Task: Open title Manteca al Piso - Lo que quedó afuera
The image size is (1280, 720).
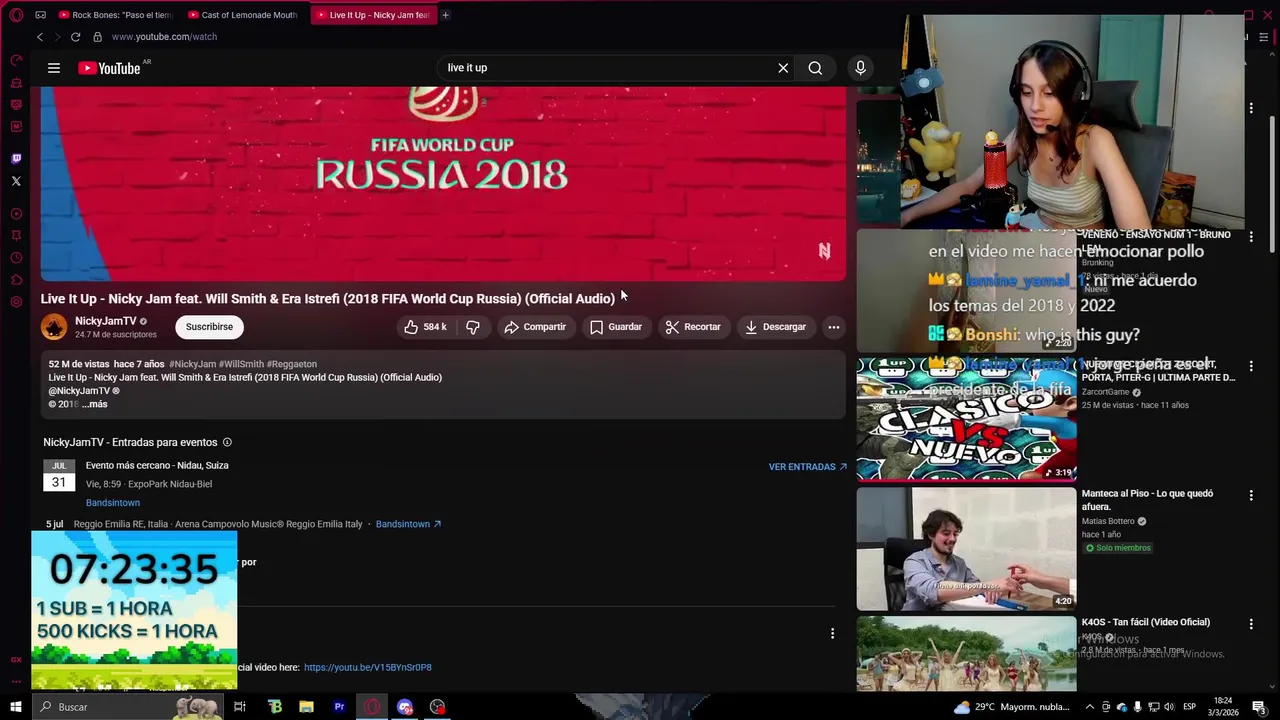Action: [x=1147, y=500]
